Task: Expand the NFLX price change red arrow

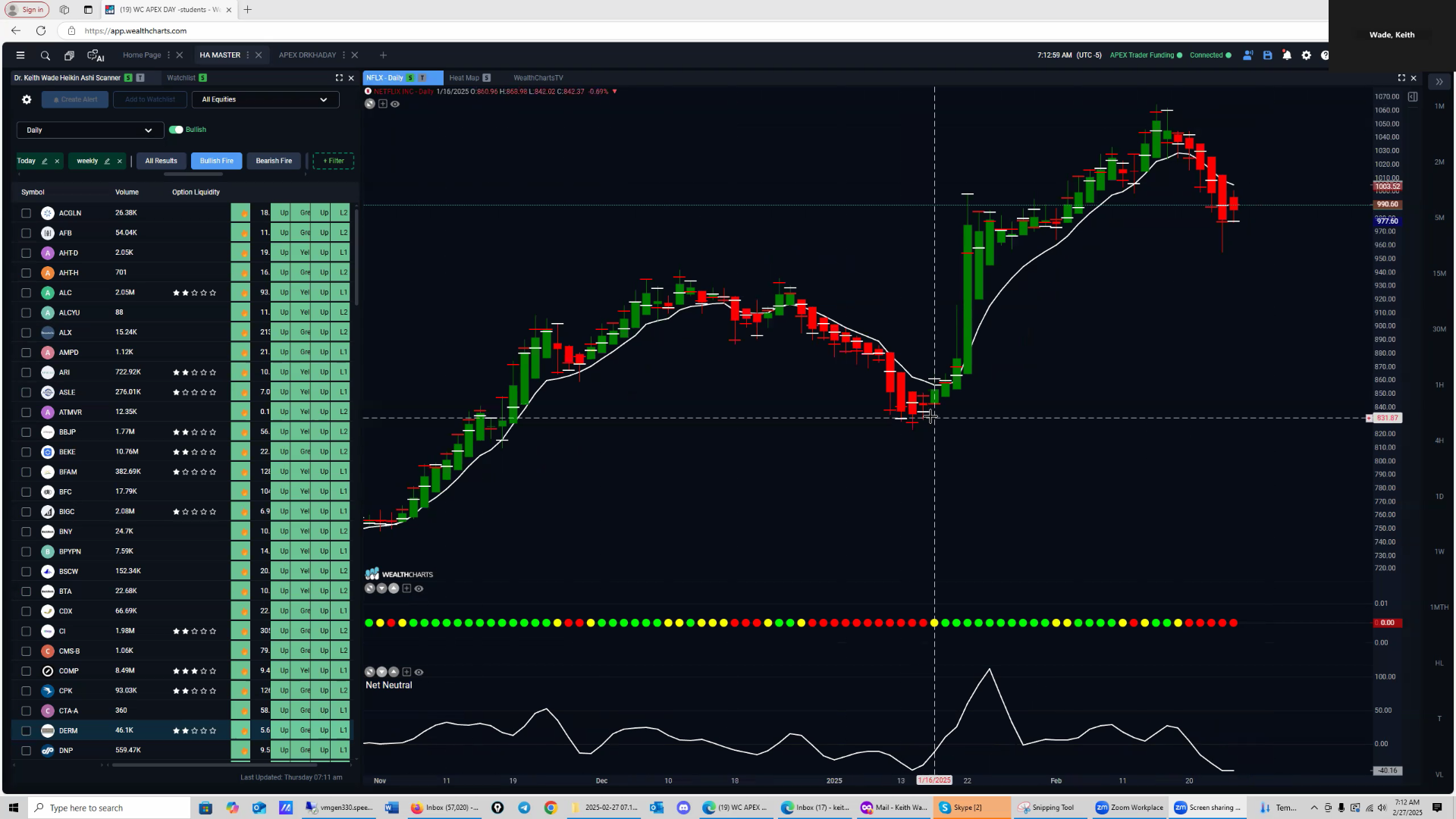Action: [614, 92]
